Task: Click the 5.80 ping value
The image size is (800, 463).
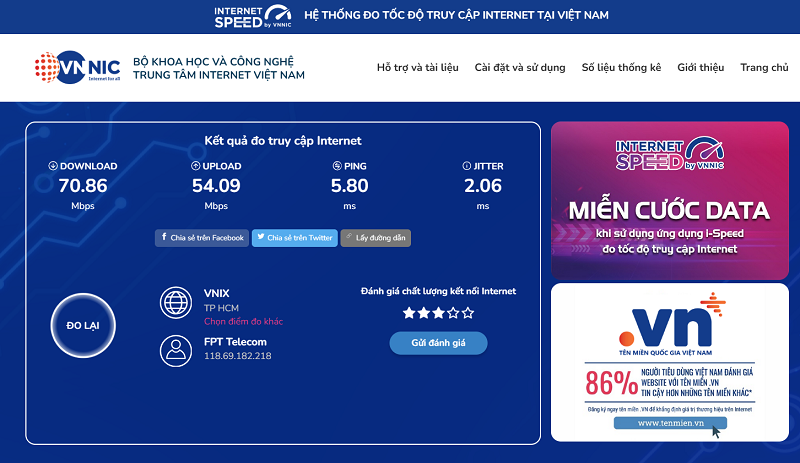Action: click(x=349, y=186)
